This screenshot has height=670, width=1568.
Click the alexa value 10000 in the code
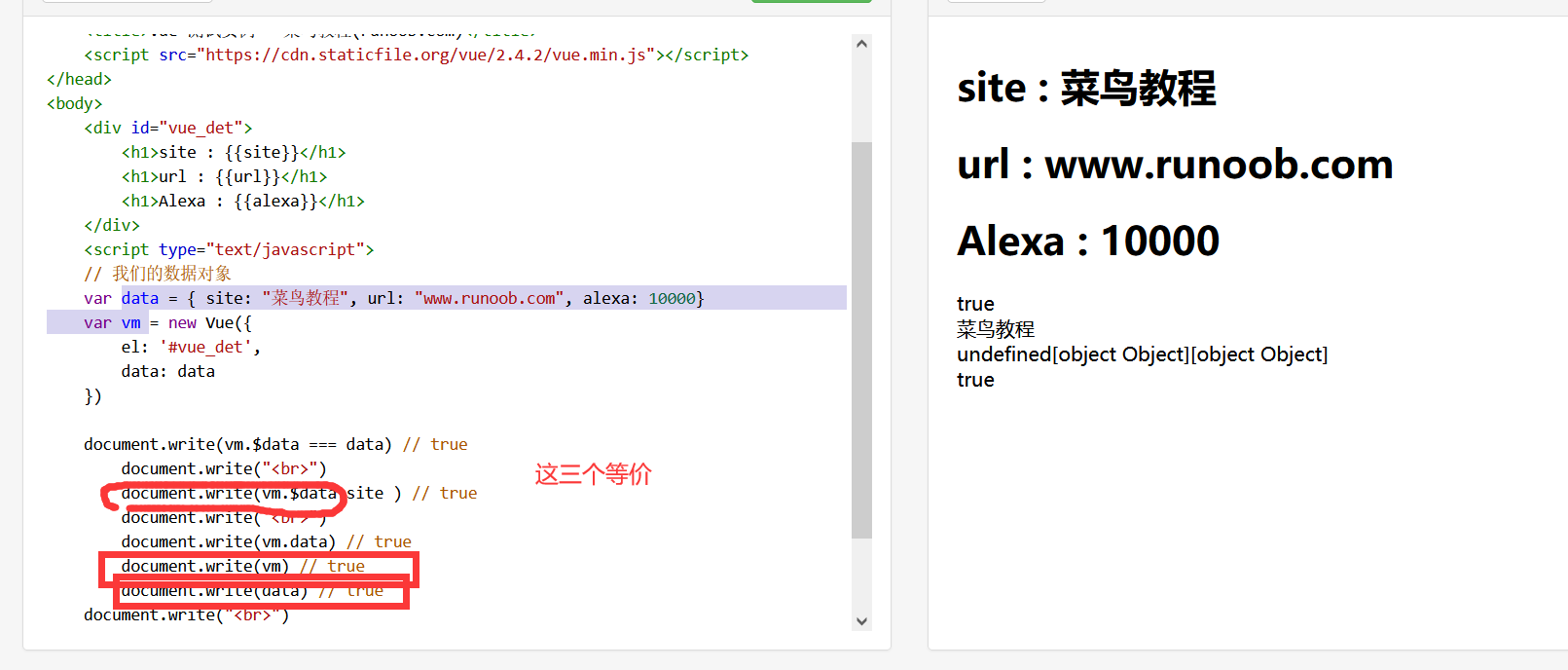pos(672,298)
